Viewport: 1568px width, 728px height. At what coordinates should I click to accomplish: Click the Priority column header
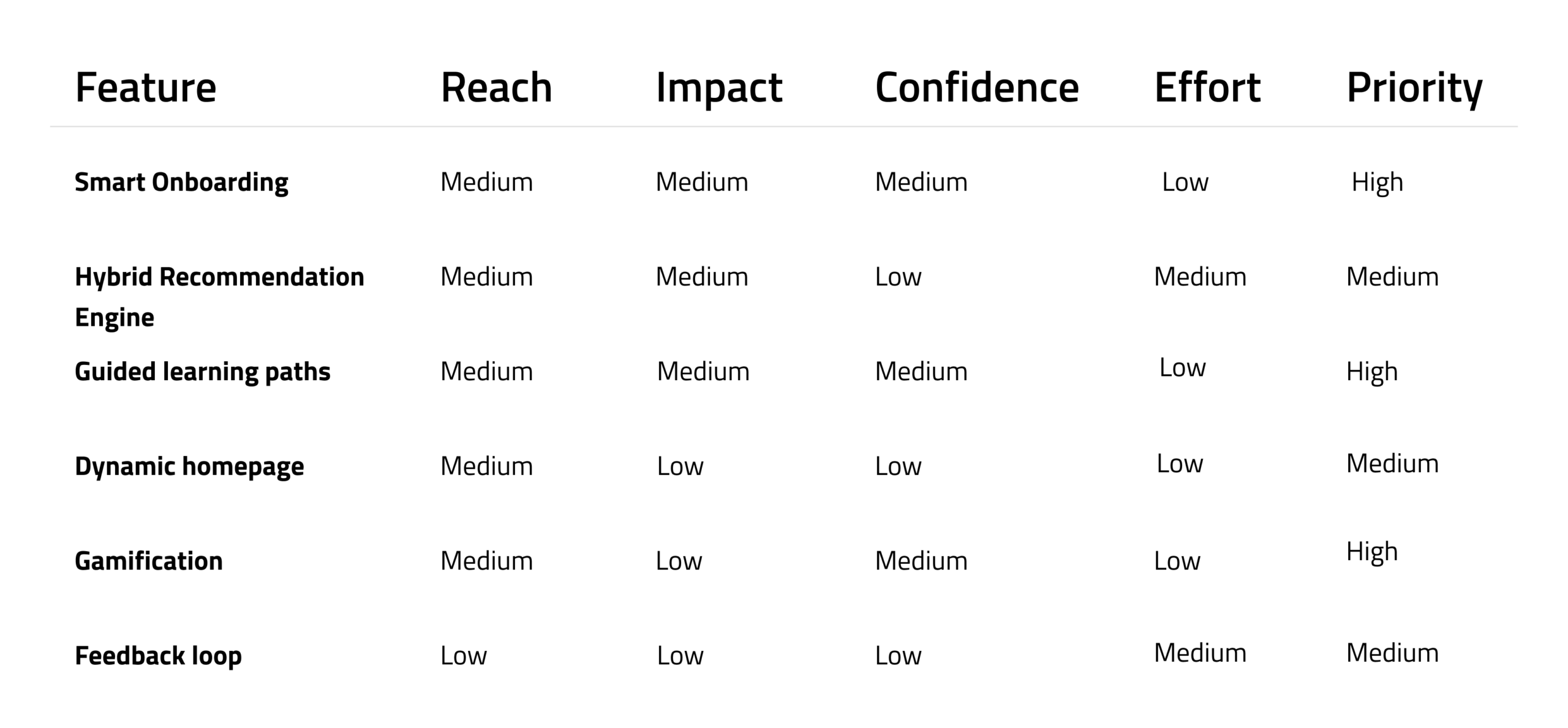(x=1414, y=88)
